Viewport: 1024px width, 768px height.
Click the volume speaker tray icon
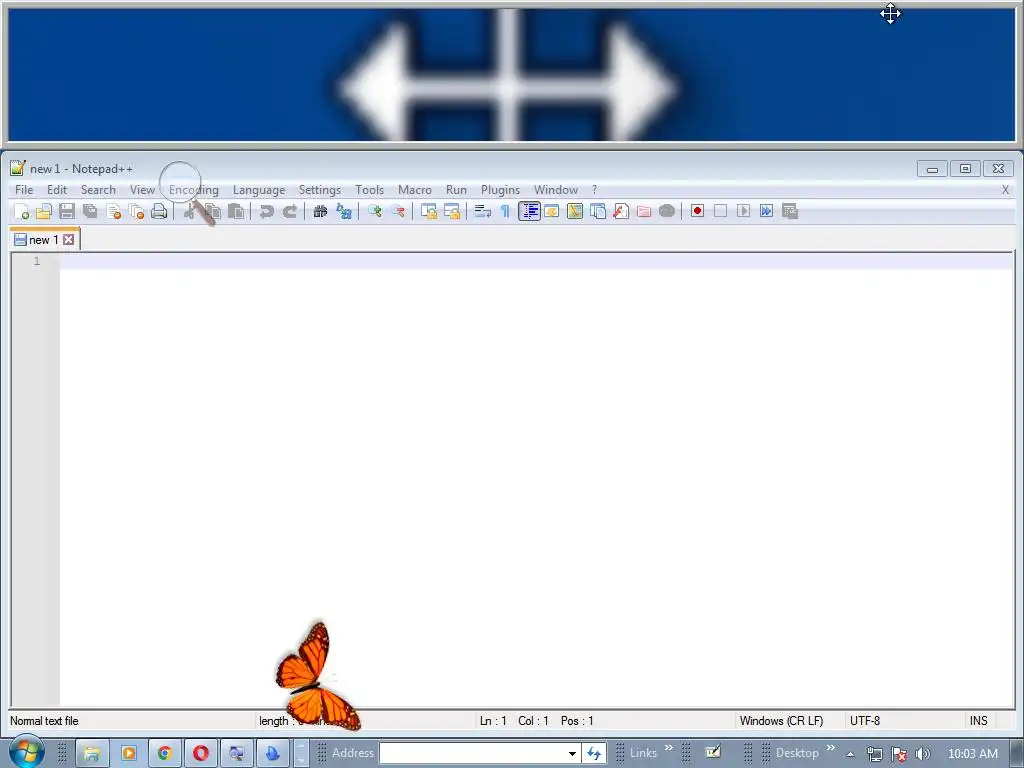click(x=922, y=754)
